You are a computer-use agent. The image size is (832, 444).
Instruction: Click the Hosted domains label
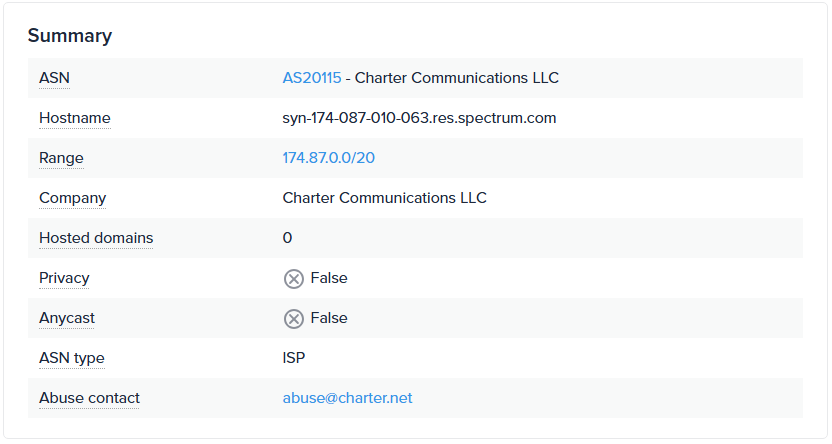coord(96,238)
